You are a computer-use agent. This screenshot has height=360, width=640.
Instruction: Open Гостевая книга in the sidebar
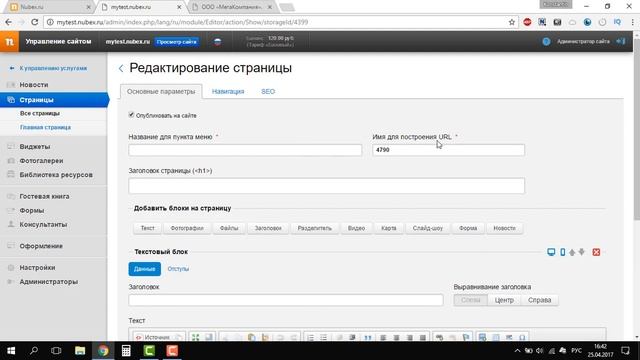[x=44, y=196]
